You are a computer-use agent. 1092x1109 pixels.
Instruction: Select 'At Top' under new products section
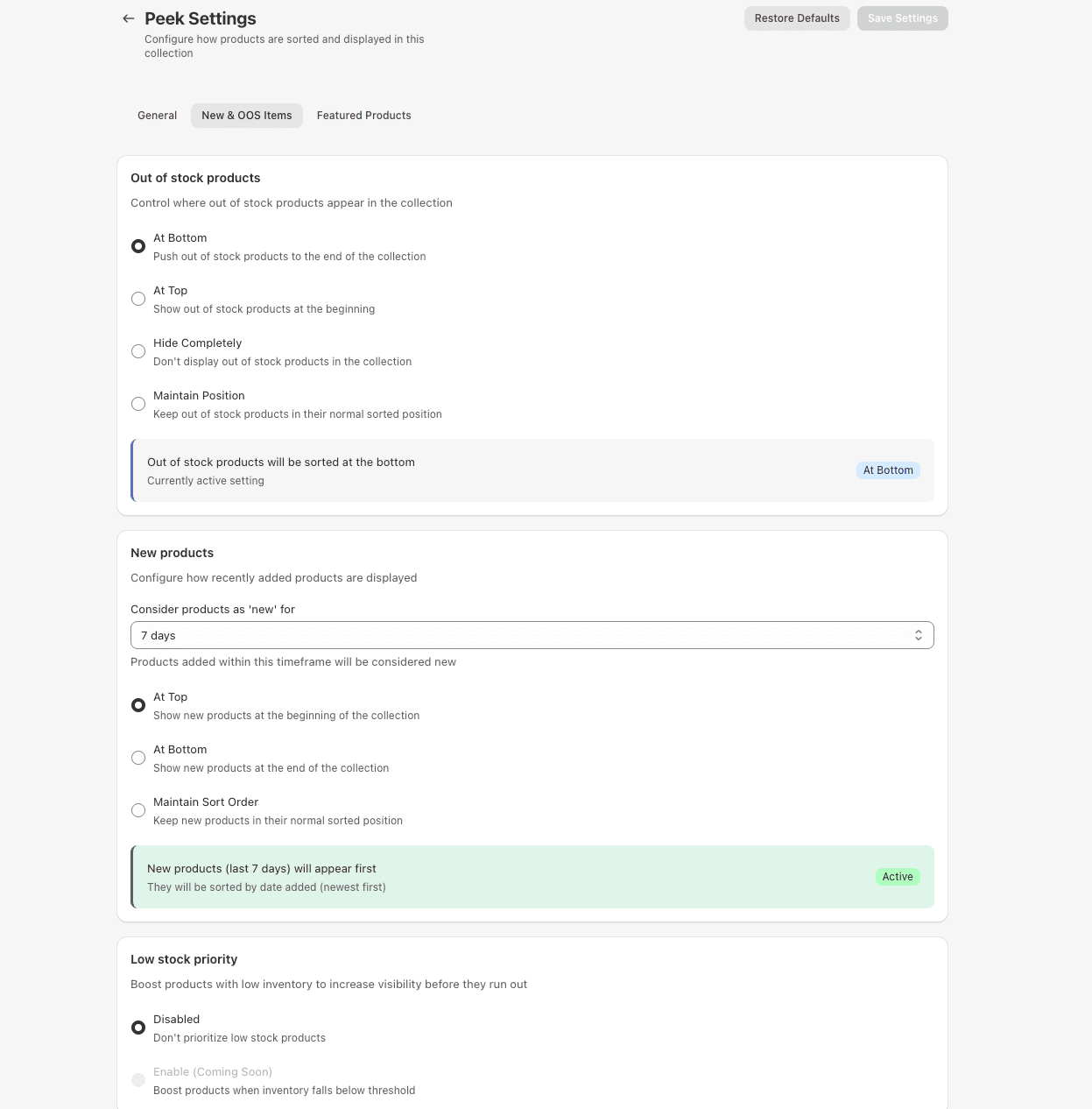tap(138, 705)
